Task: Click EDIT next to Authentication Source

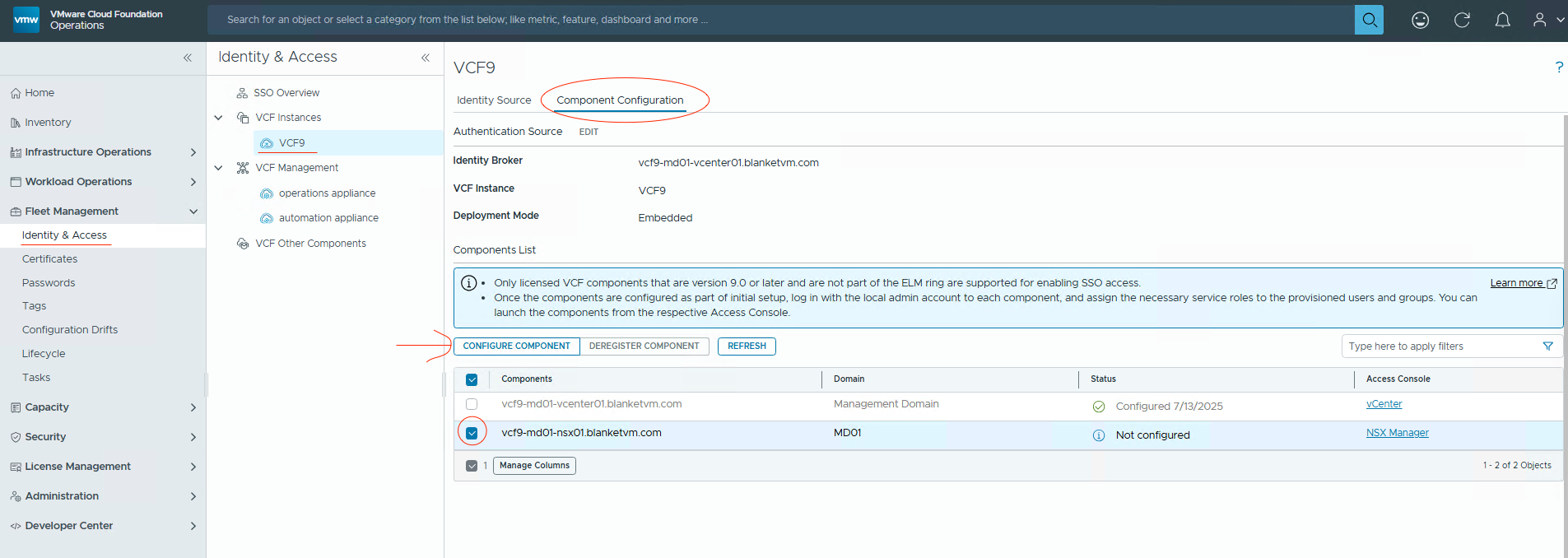Action: 589,132
